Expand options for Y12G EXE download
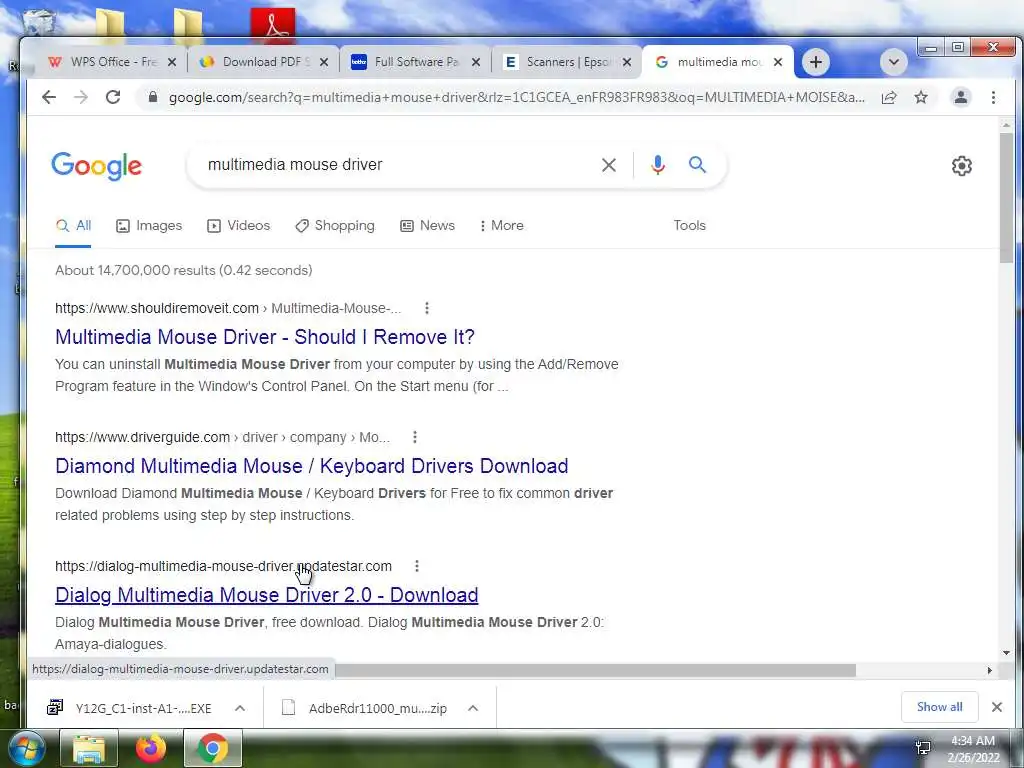 click(x=240, y=708)
